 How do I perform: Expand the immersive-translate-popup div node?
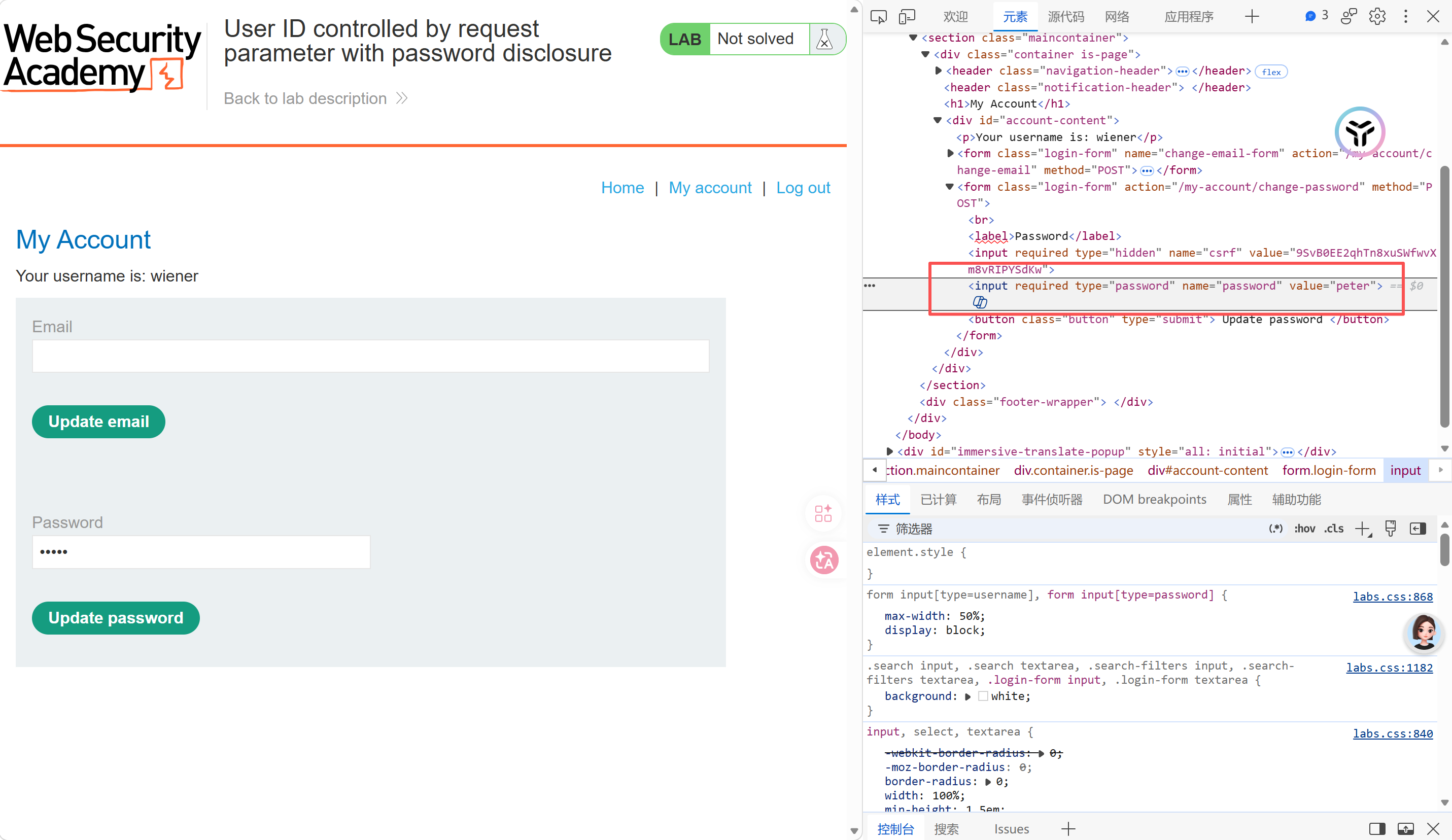coord(890,451)
